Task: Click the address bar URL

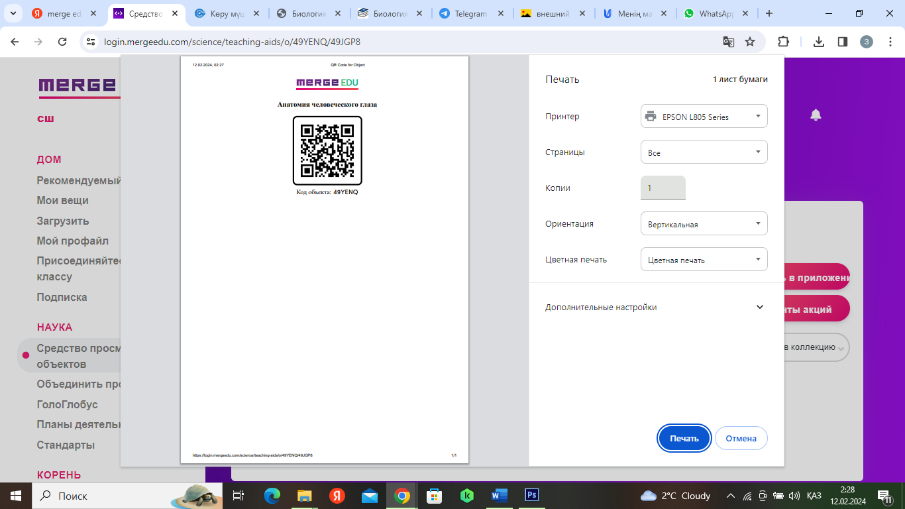Action: click(x=232, y=42)
